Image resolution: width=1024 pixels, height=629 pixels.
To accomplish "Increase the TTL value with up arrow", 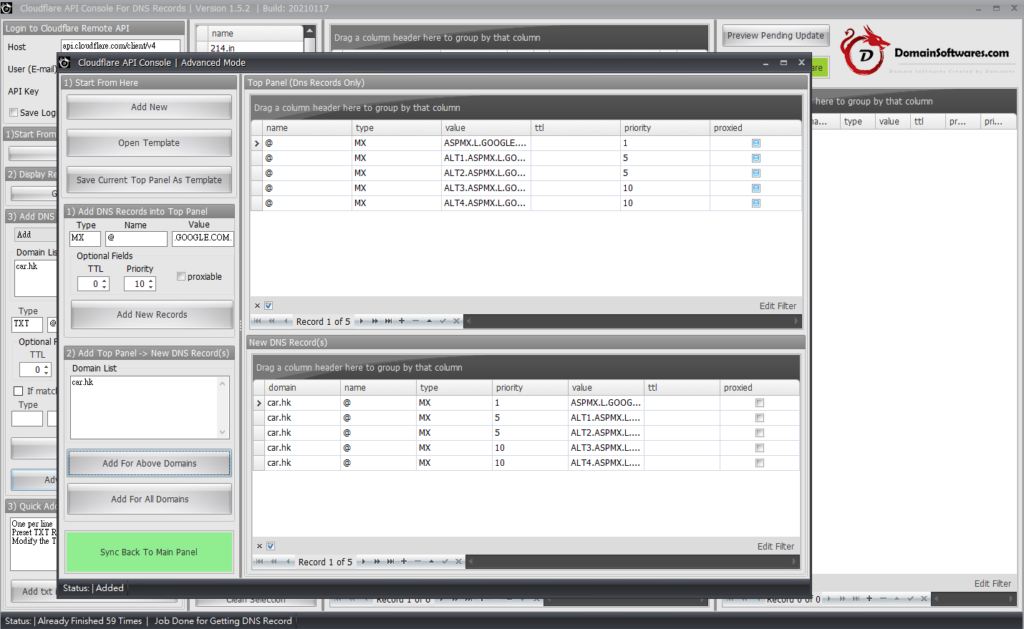I will [104, 280].
